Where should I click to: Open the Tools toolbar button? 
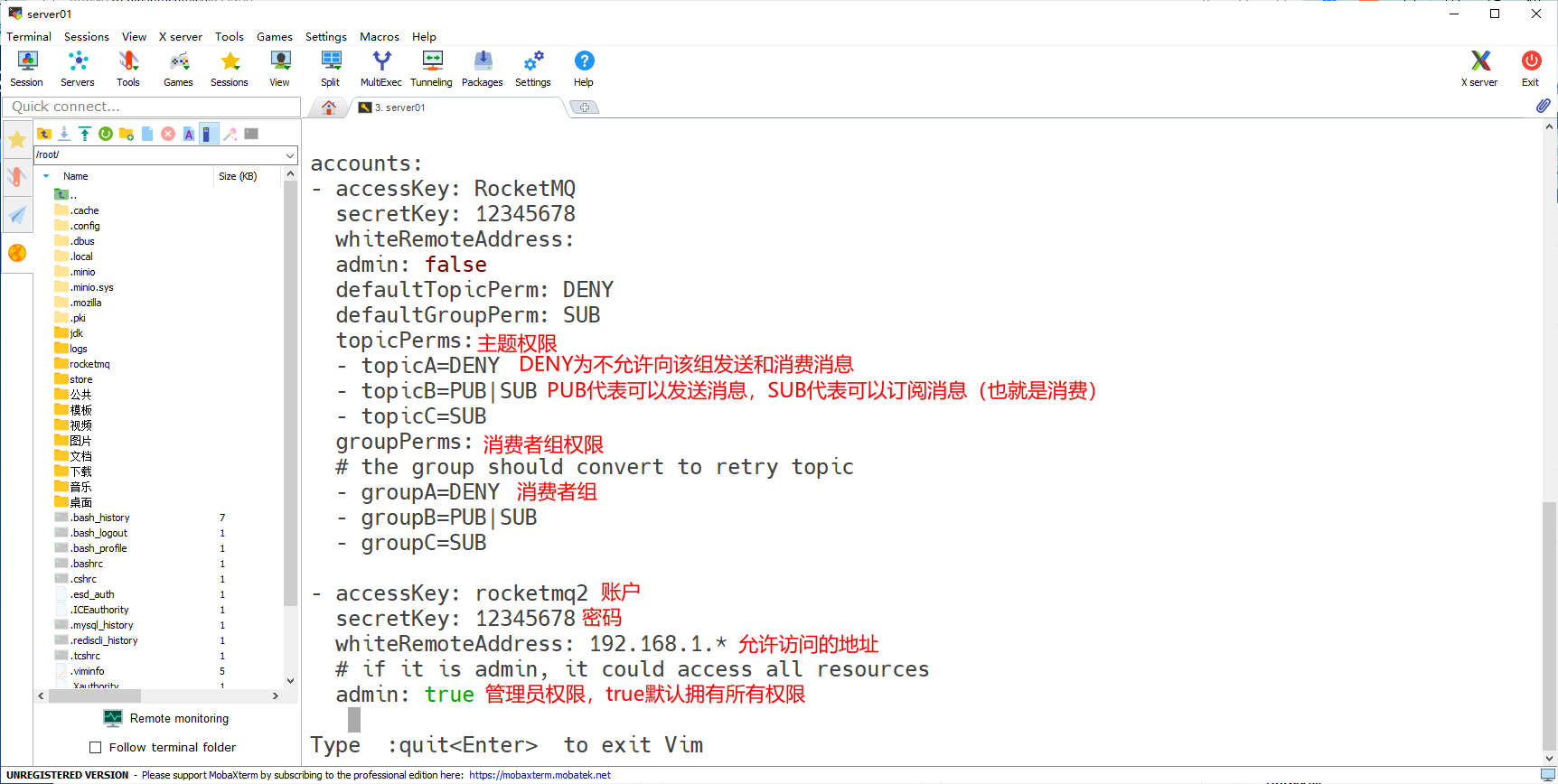coord(128,69)
